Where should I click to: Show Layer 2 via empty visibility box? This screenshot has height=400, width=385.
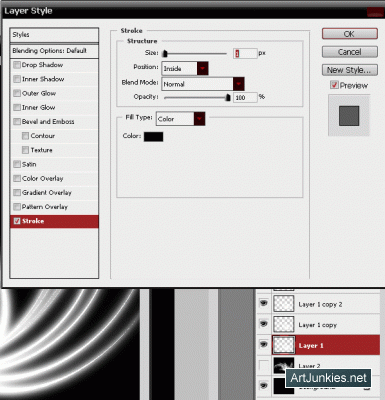pos(263,365)
